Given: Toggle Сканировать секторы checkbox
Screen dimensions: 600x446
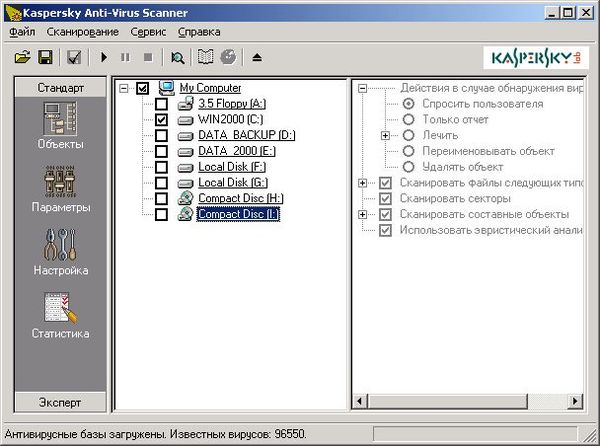Looking at the screenshot, I should pos(385,199).
